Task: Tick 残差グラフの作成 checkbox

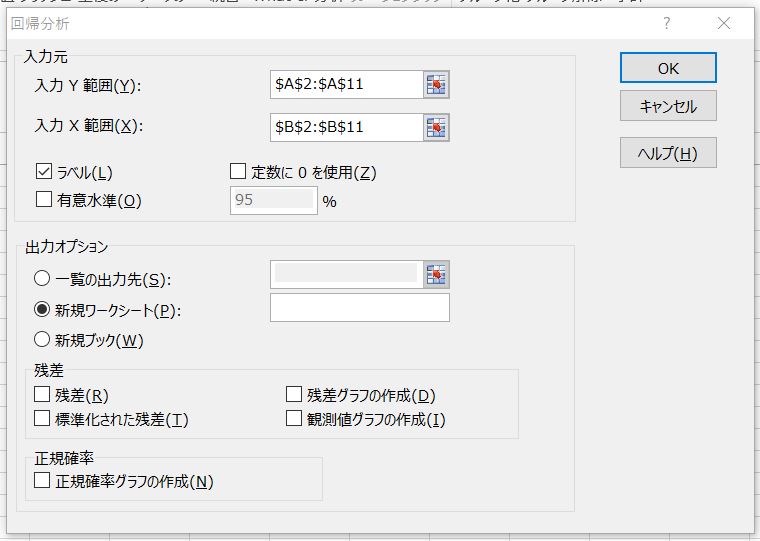Action: click(294, 395)
